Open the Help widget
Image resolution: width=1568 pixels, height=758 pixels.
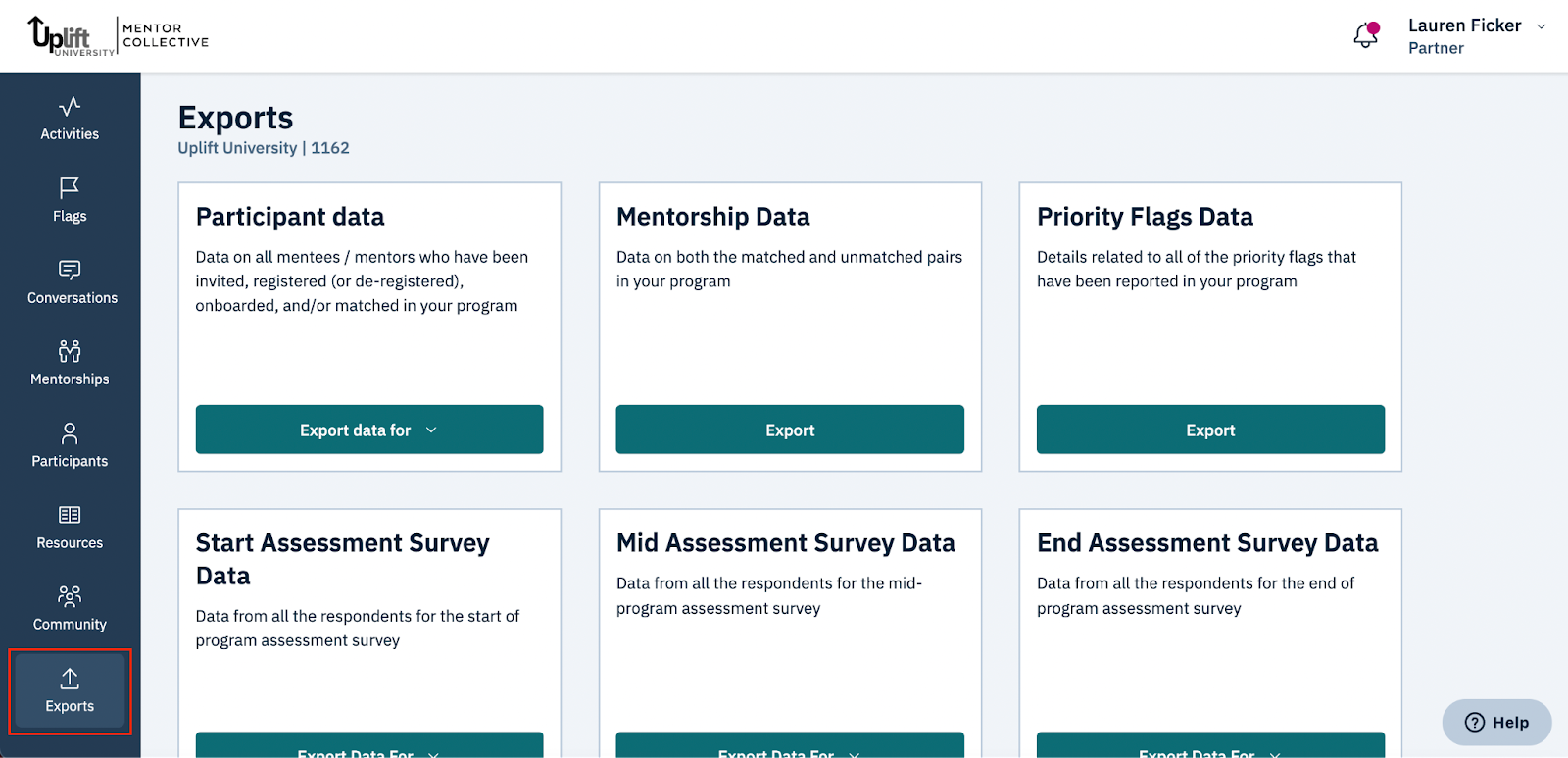click(1496, 723)
